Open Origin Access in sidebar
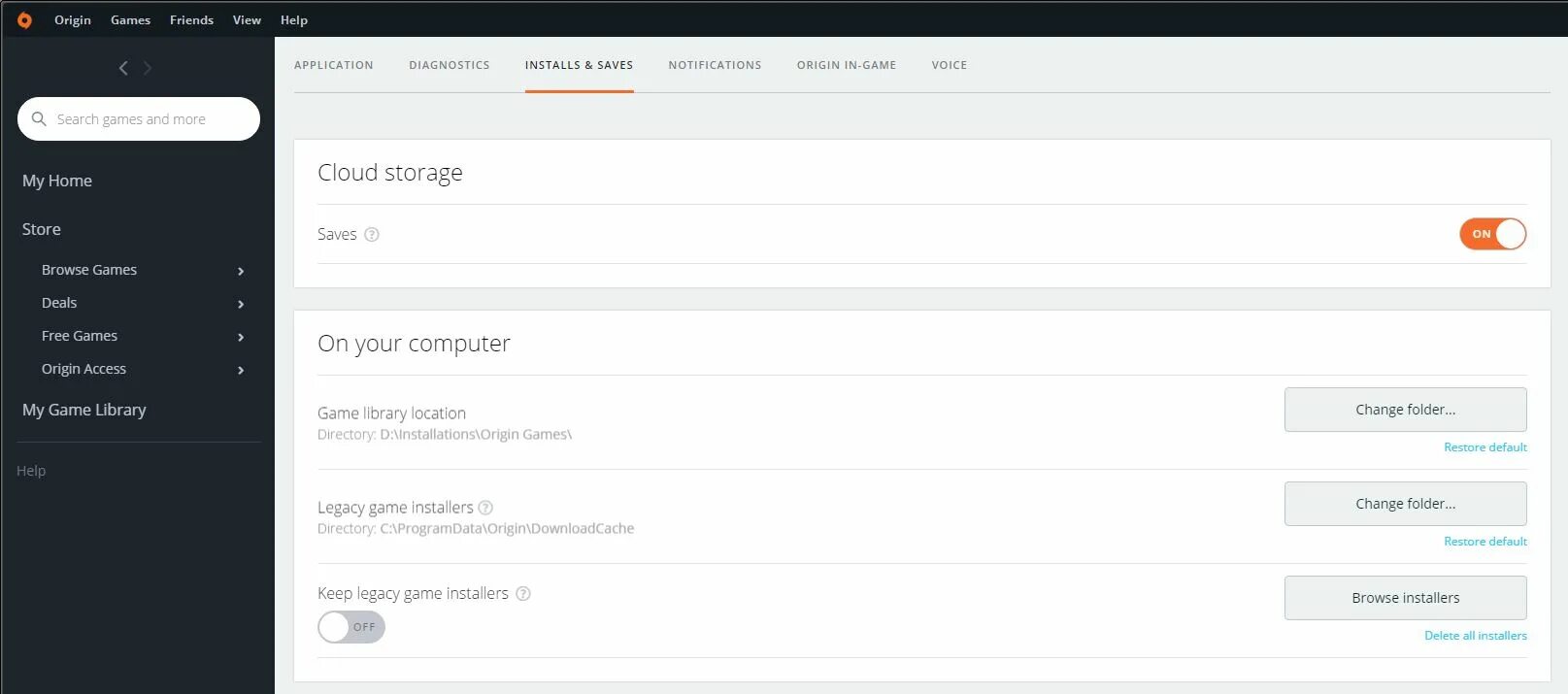This screenshot has height=694, width=1568. [x=83, y=369]
